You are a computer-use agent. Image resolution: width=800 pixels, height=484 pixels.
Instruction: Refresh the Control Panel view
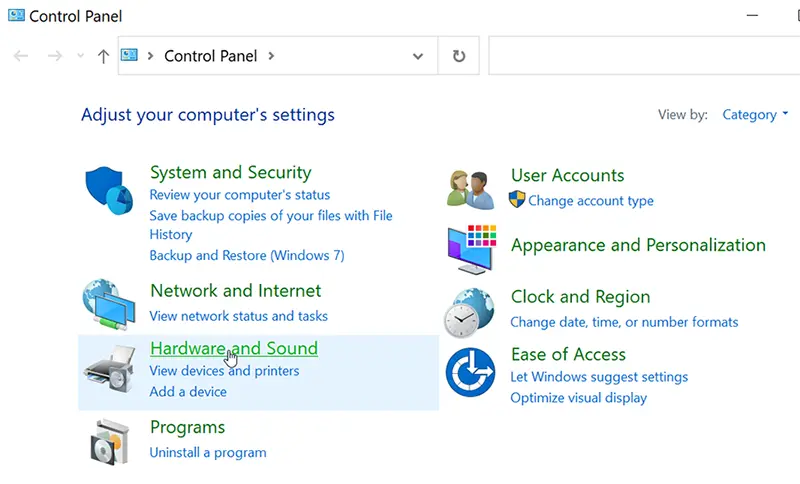[x=459, y=56]
